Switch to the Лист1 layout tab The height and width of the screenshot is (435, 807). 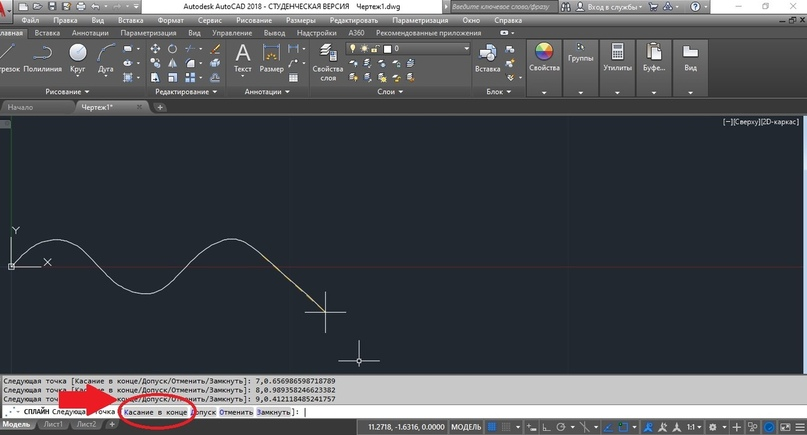(53, 425)
